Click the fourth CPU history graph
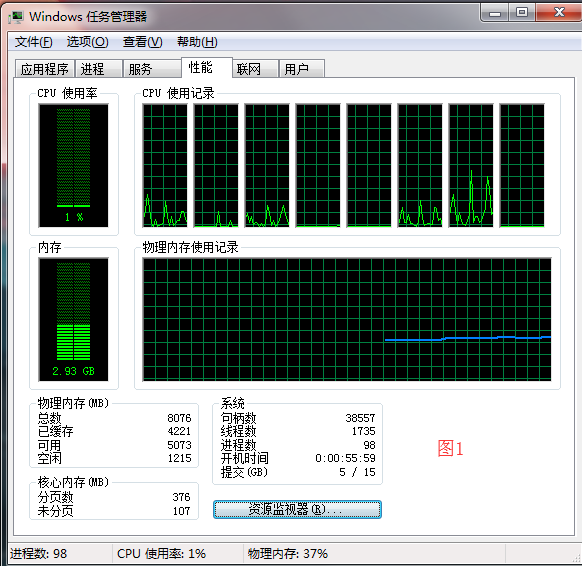This screenshot has width=582, height=566. [318, 166]
